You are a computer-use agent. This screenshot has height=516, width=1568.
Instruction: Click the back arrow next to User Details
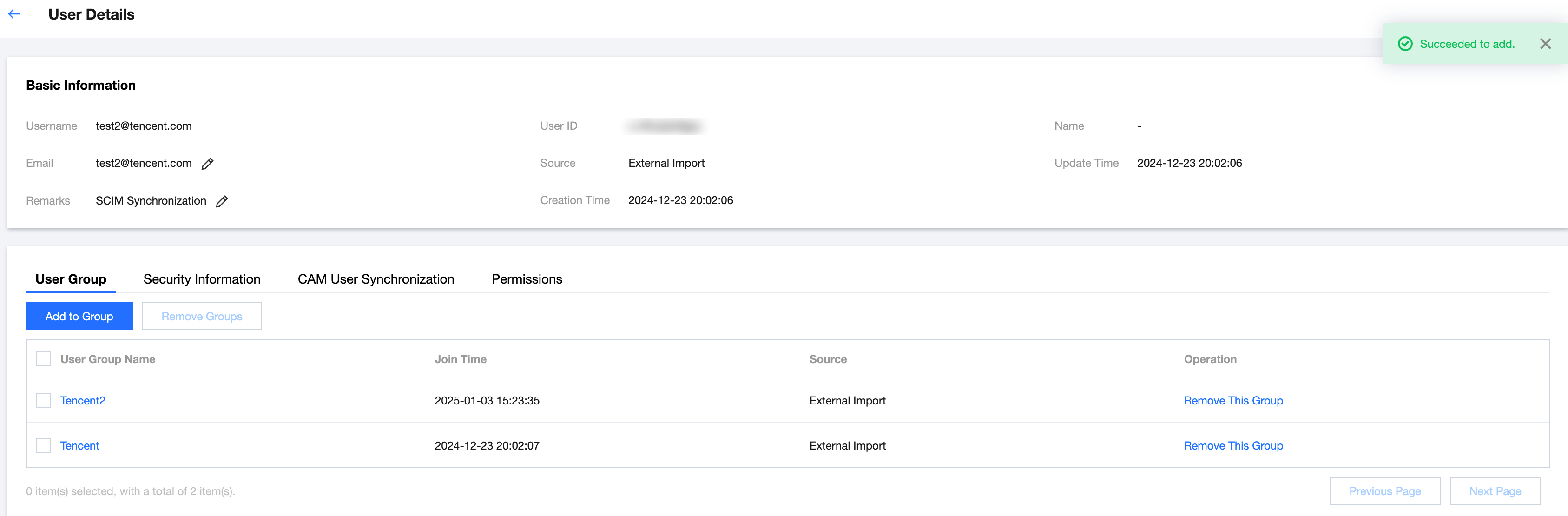point(14,14)
